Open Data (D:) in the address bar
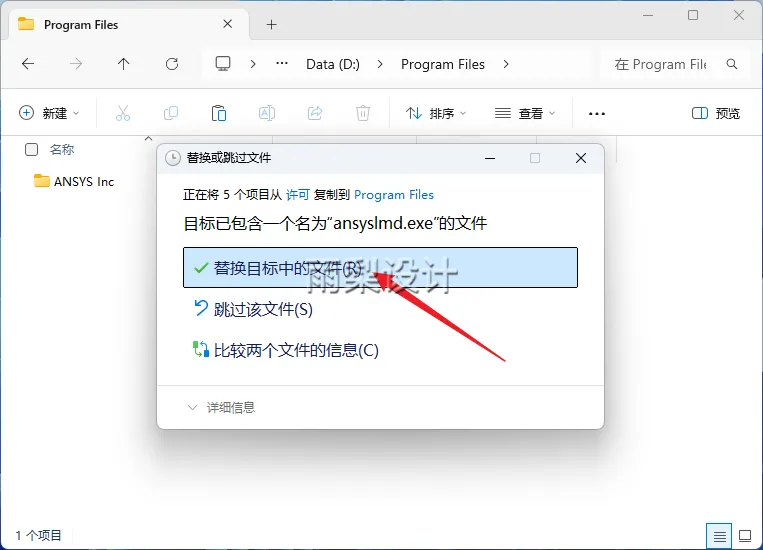The width and height of the screenshot is (763, 550). pyautogui.click(x=333, y=64)
